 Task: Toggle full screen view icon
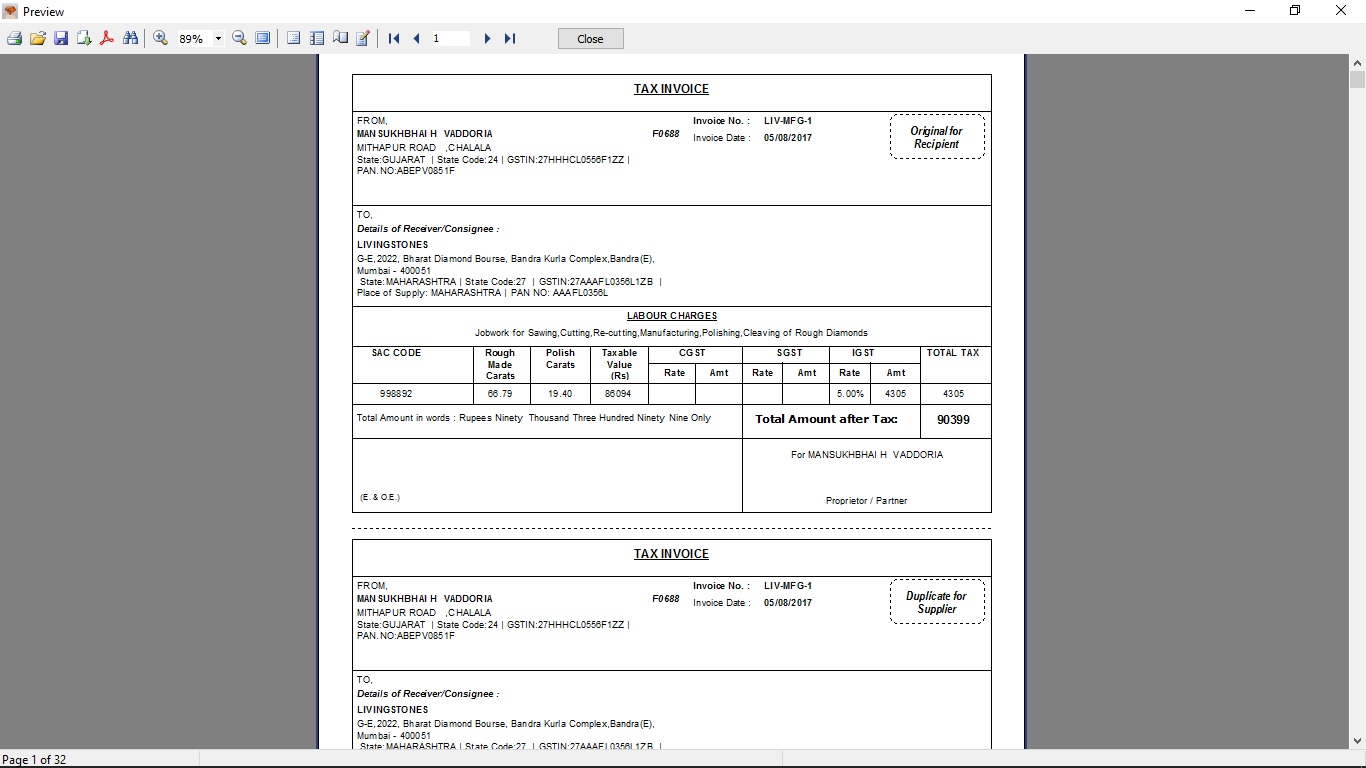tap(263, 39)
